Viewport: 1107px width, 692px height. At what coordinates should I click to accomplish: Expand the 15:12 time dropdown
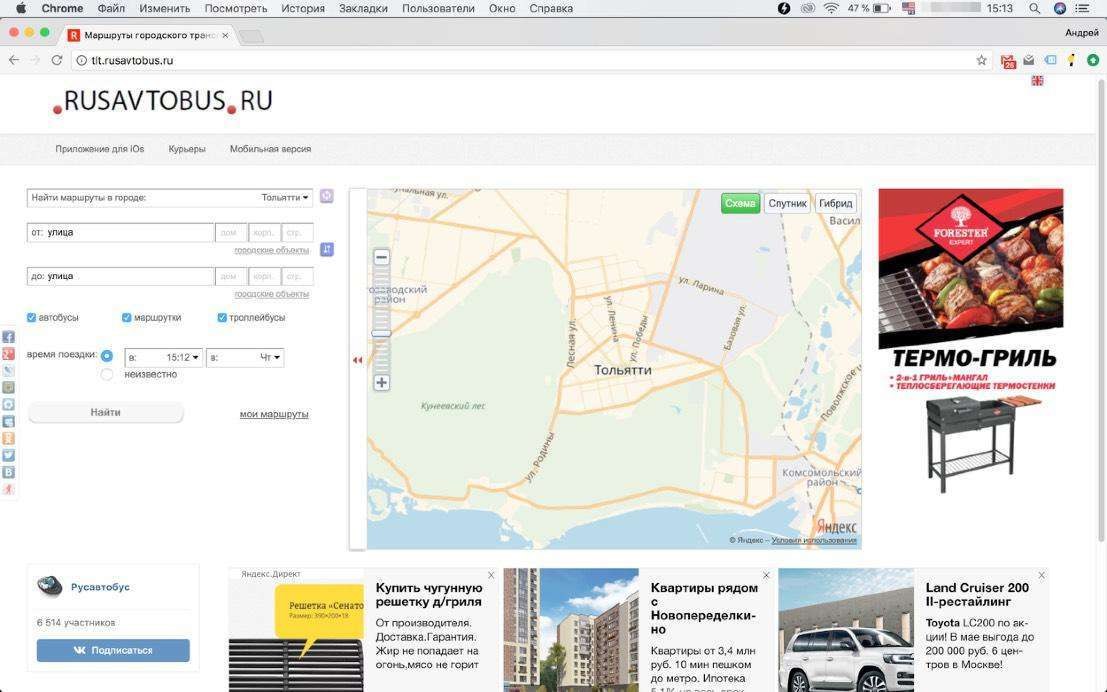[x=164, y=357]
